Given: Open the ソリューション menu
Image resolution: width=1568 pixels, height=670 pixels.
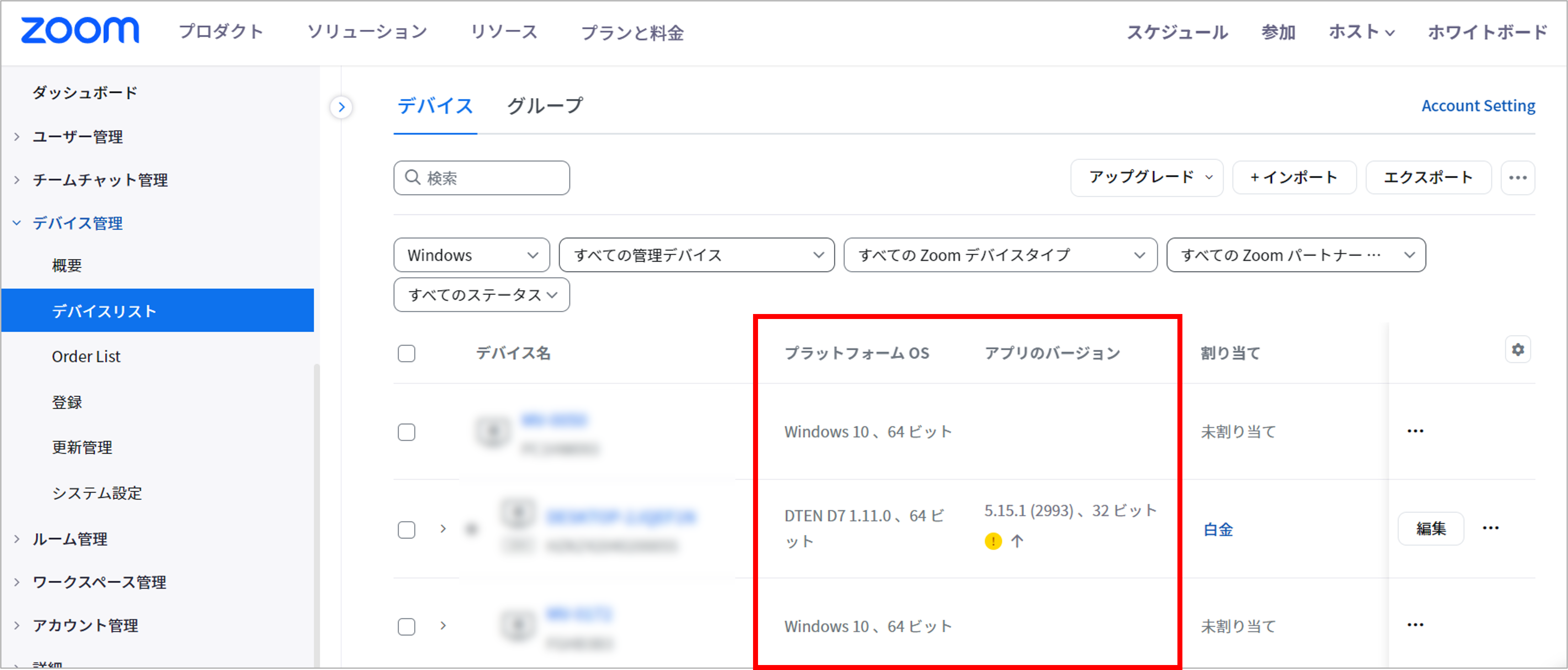Looking at the screenshot, I should pos(367,32).
